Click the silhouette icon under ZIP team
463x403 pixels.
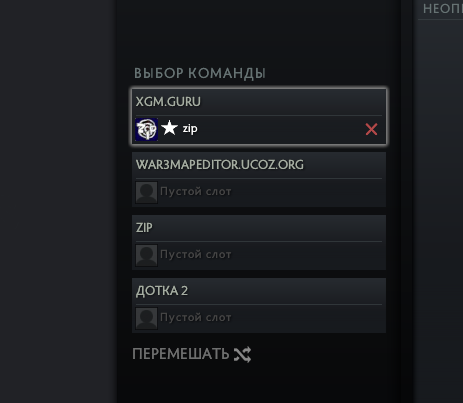click(x=146, y=255)
